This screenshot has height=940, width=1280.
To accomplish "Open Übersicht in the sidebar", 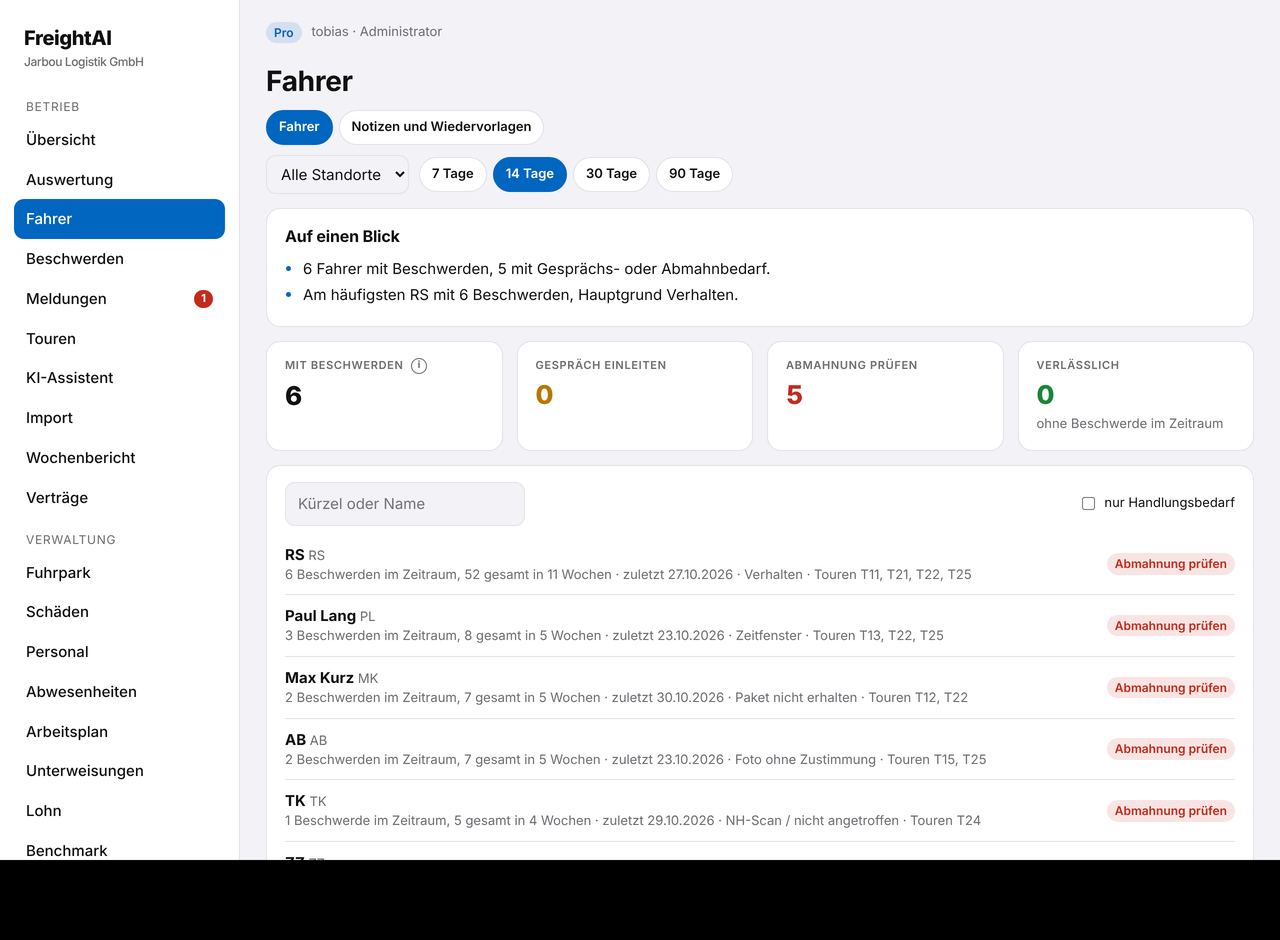I will click(119, 140).
